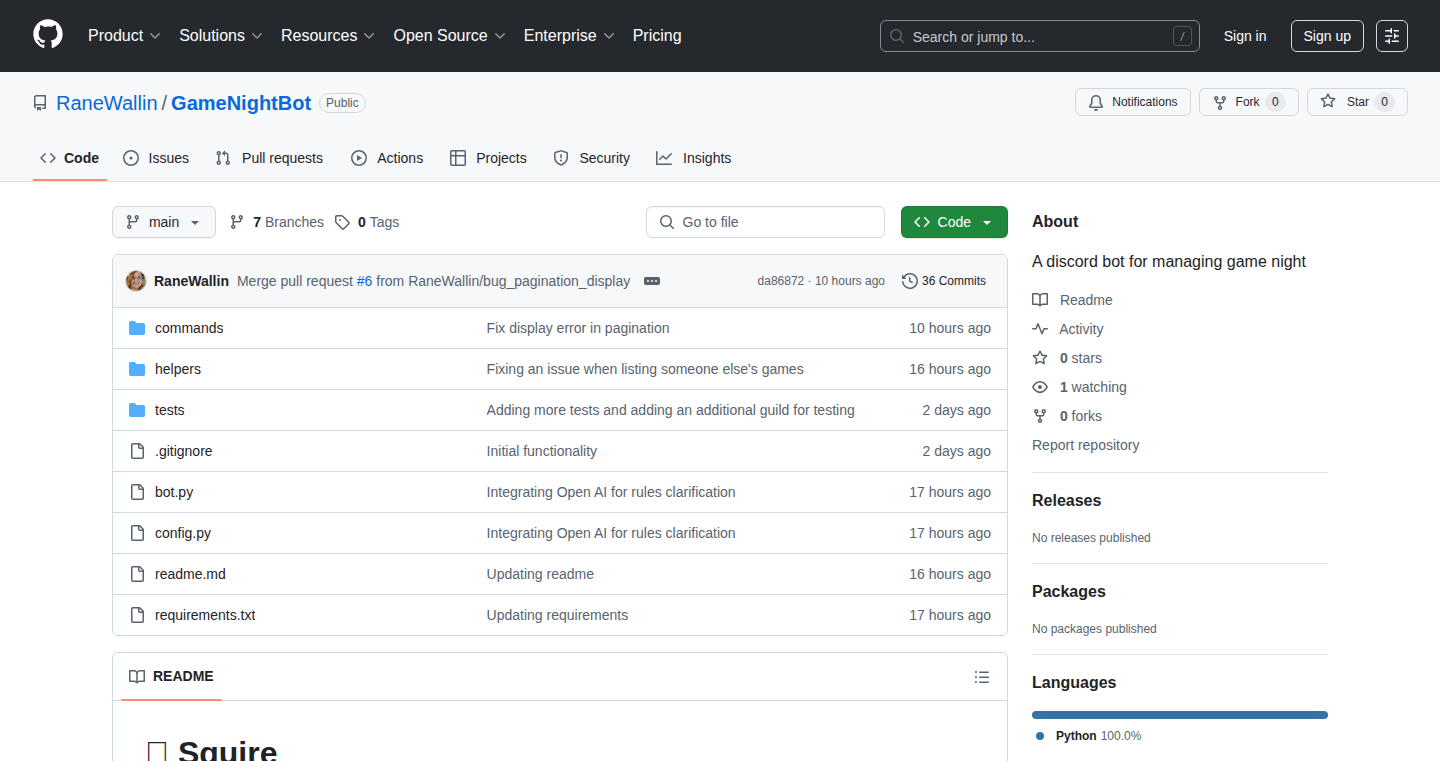Click the fork icon next to 0 forks

(1040, 416)
